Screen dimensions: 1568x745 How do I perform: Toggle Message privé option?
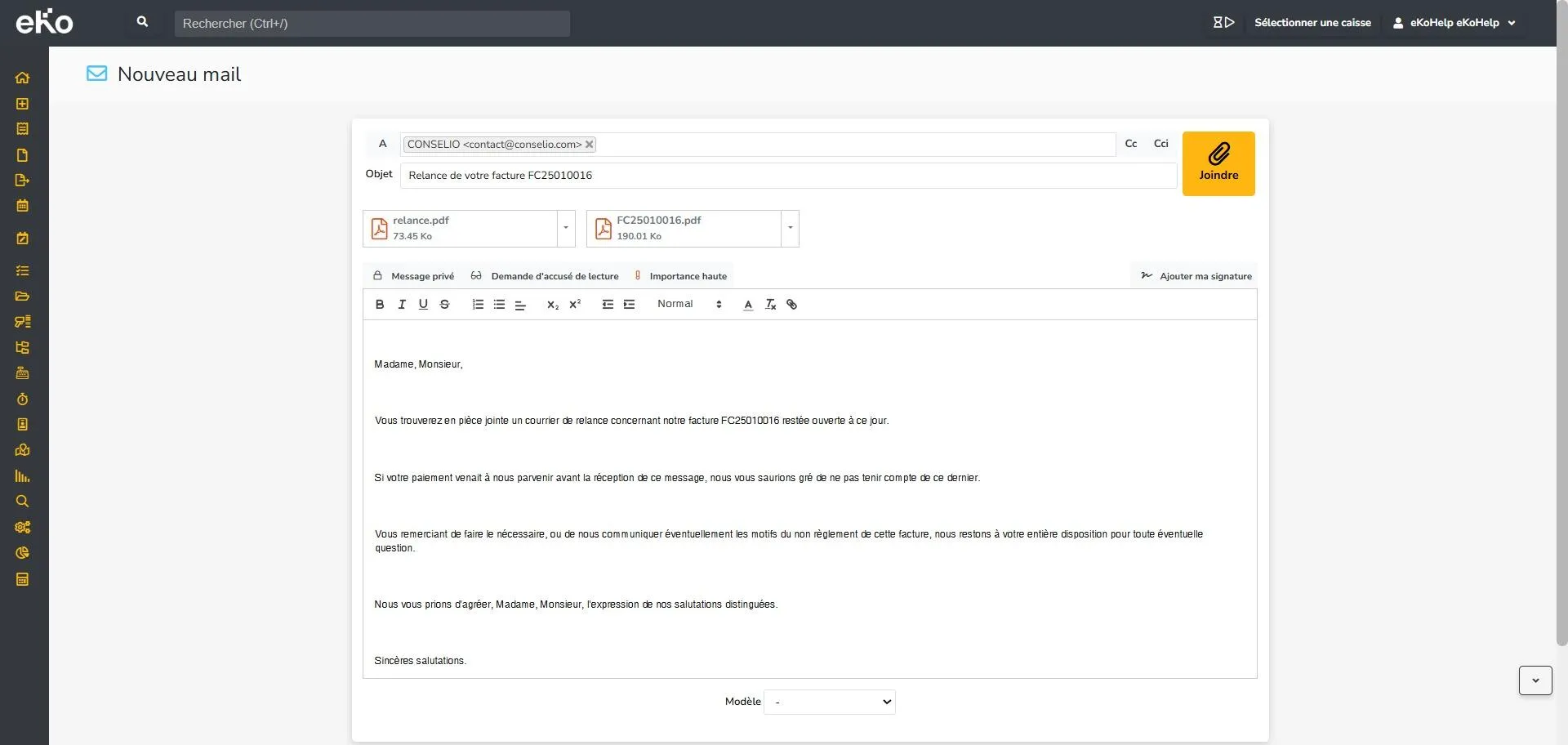click(x=413, y=276)
